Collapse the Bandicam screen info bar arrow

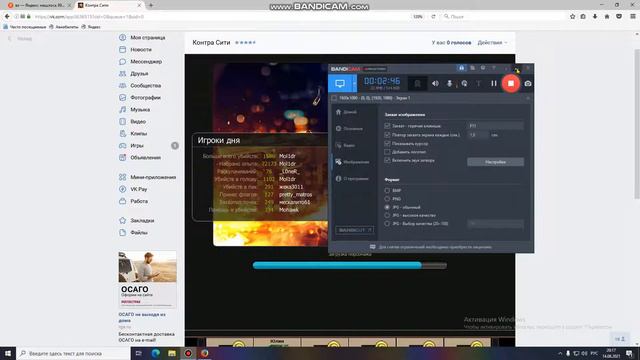click(528, 98)
